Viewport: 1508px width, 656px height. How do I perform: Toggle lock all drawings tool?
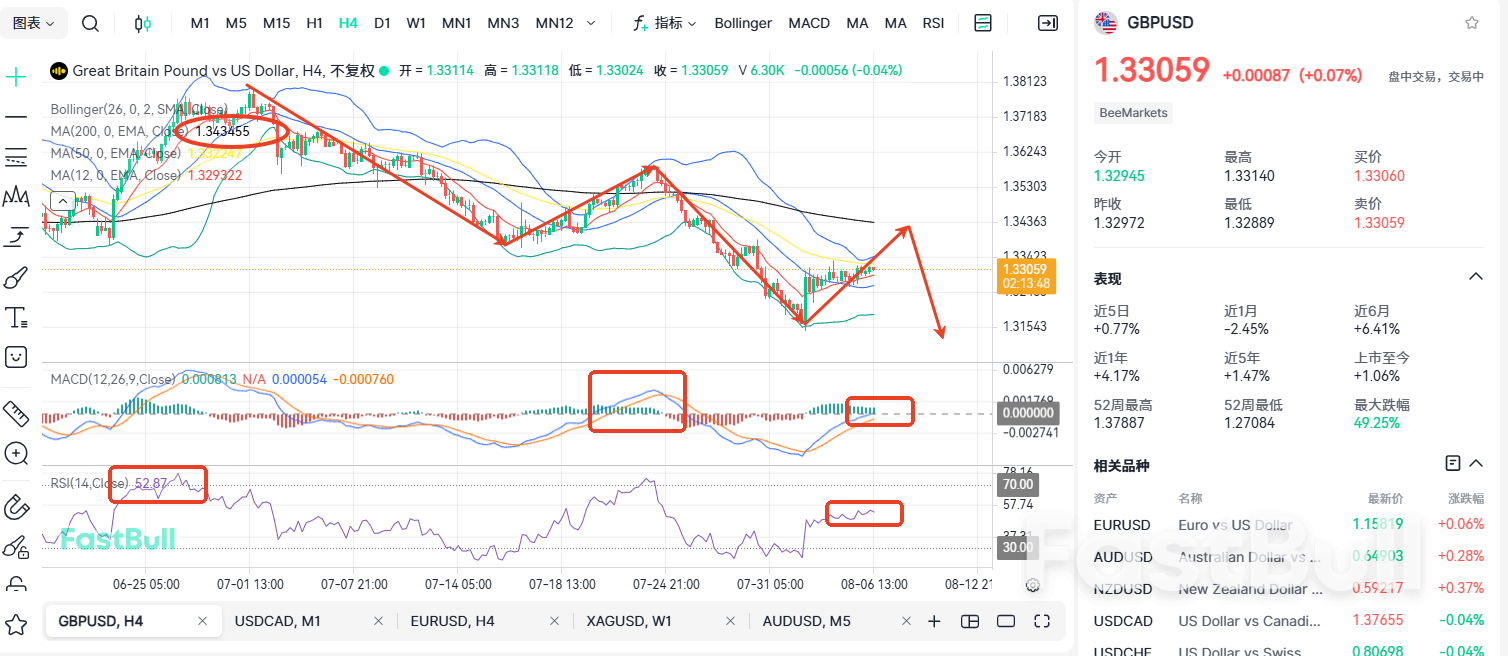16,547
